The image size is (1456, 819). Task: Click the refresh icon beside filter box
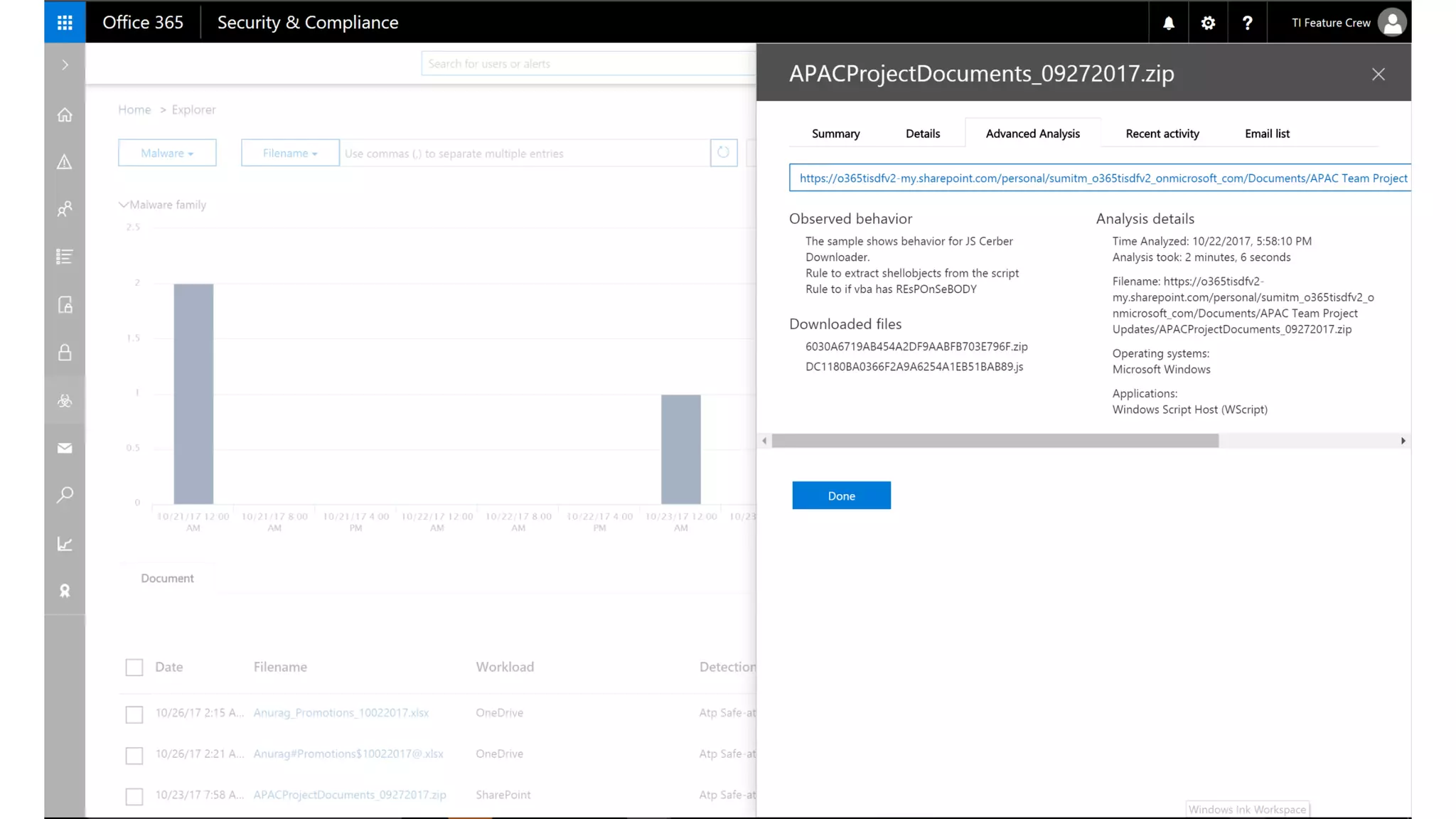(723, 152)
